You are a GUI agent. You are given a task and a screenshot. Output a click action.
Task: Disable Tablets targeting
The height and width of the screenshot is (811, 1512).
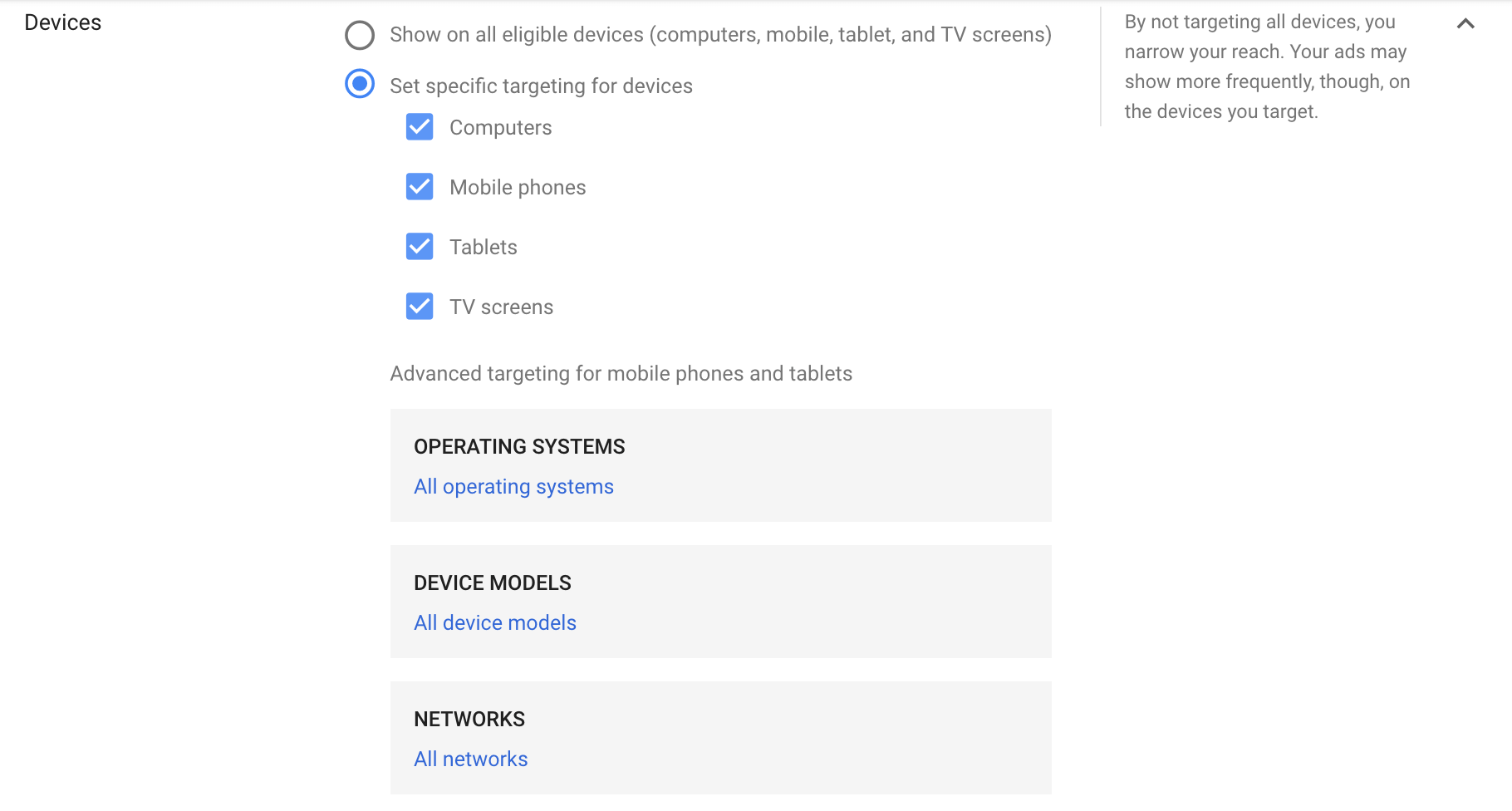(420, 247)
